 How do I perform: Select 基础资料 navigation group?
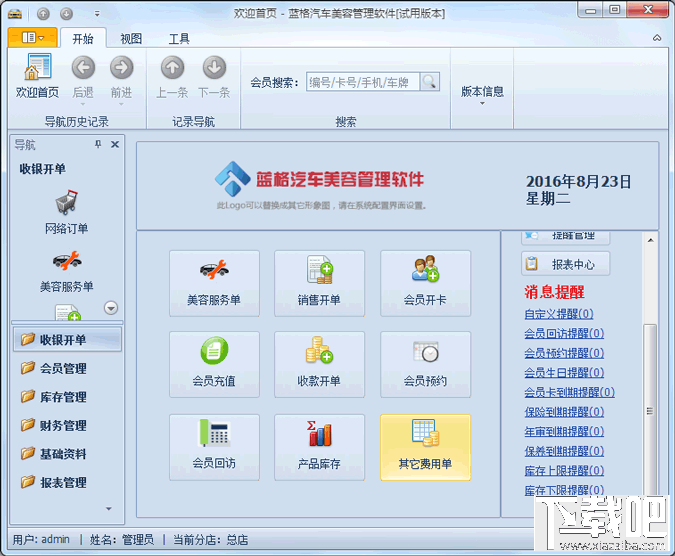[x=67, y=454]
